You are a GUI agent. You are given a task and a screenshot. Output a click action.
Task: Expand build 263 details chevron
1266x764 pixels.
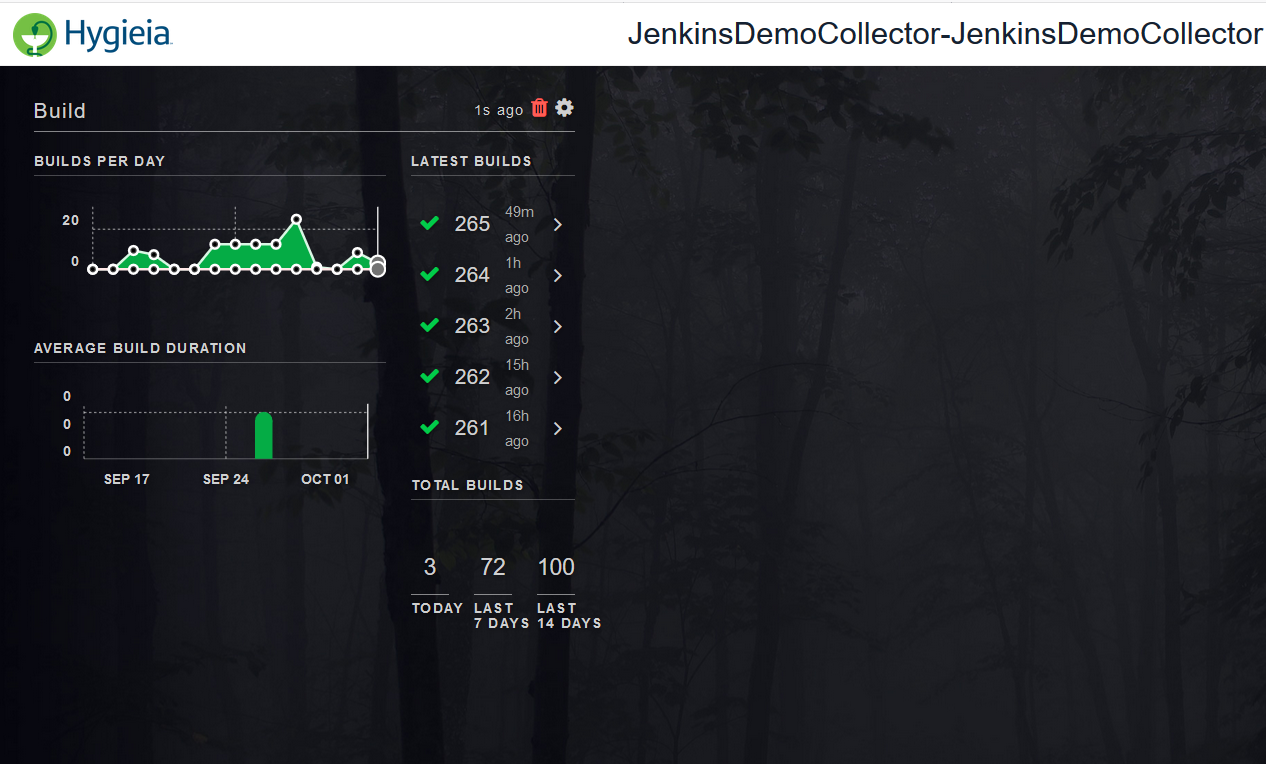[558, 327]
